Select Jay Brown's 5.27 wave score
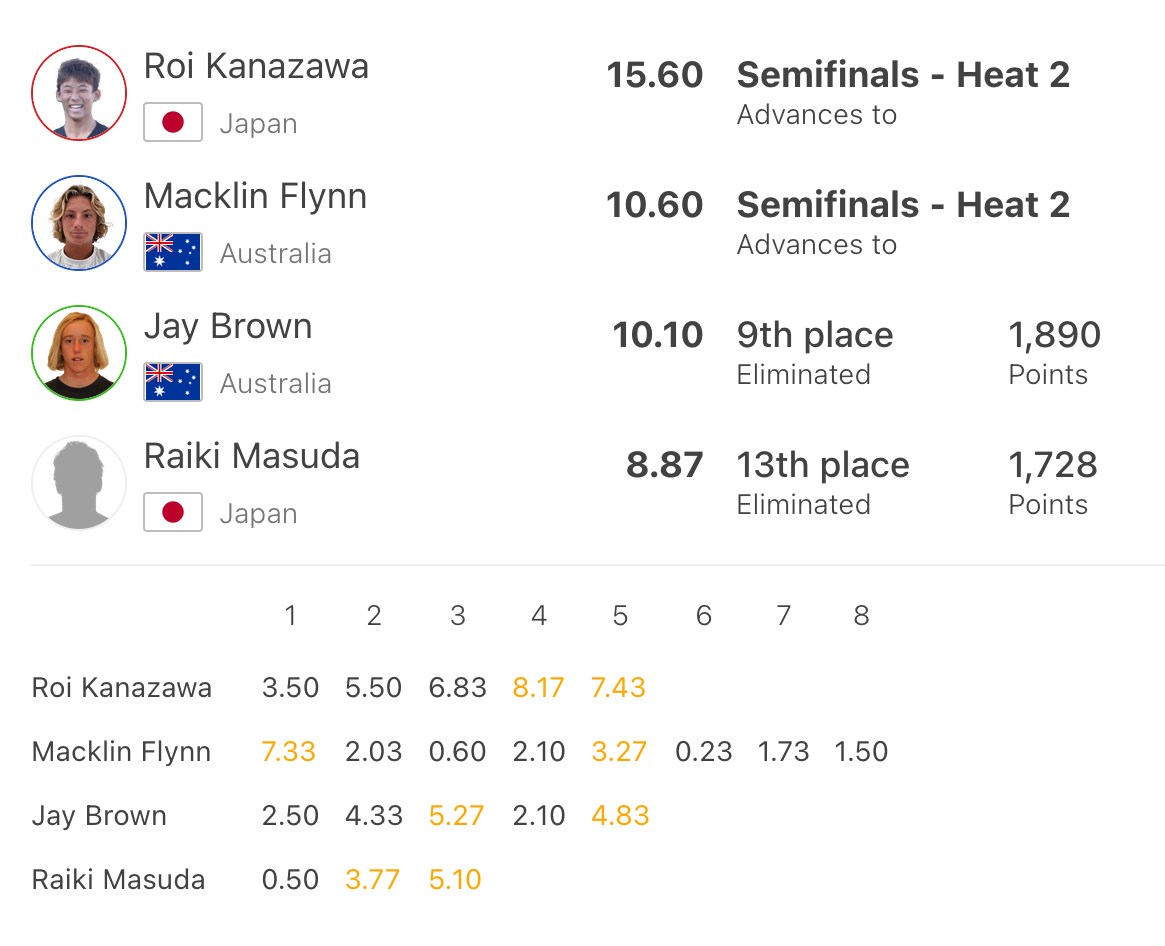This screenshot has height=946, width=1165. [x=456, y=816]
